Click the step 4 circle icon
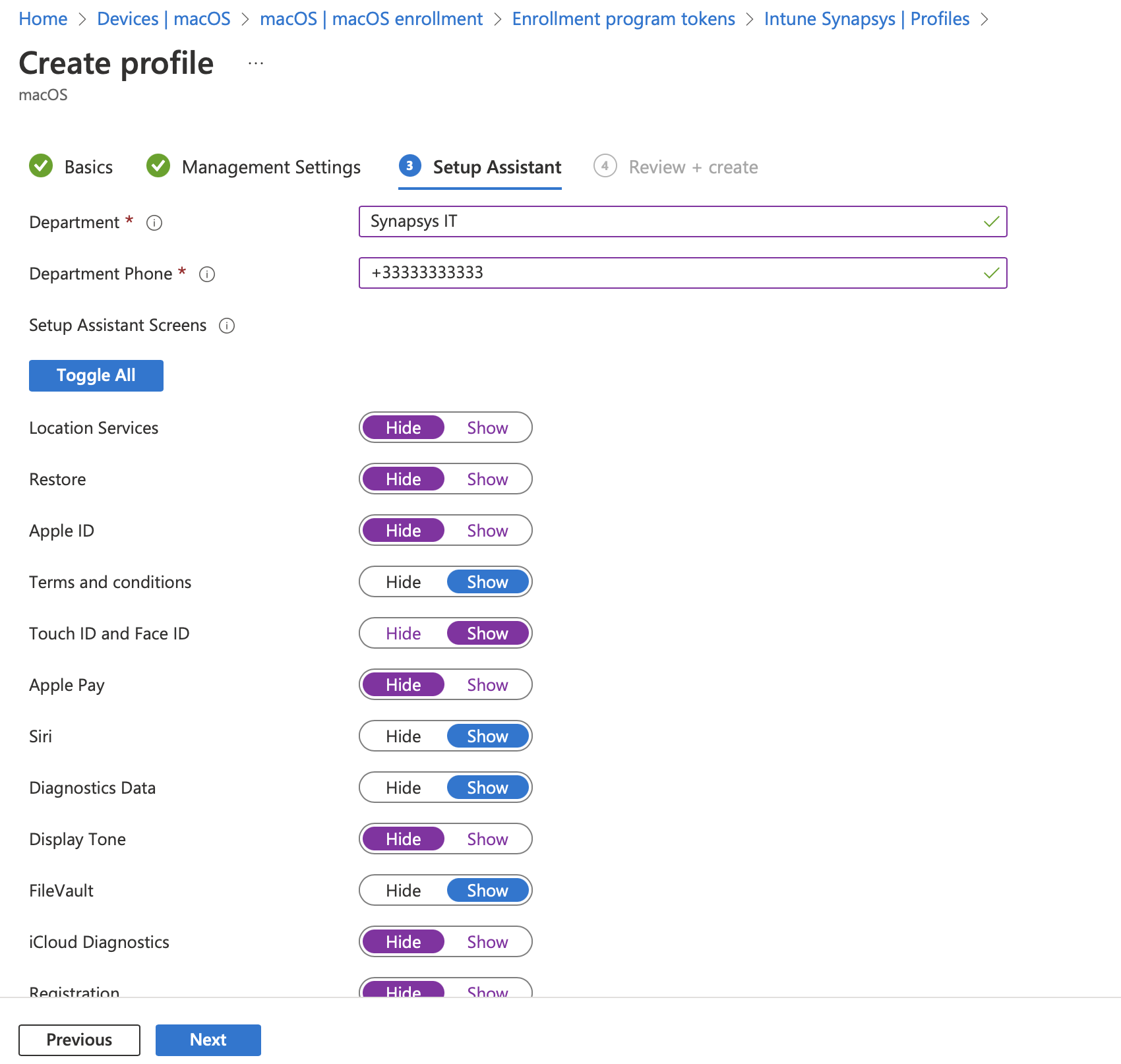The height and width of the screenshot is (1064, 1121). pyautogui.click(x=605, y=166)
